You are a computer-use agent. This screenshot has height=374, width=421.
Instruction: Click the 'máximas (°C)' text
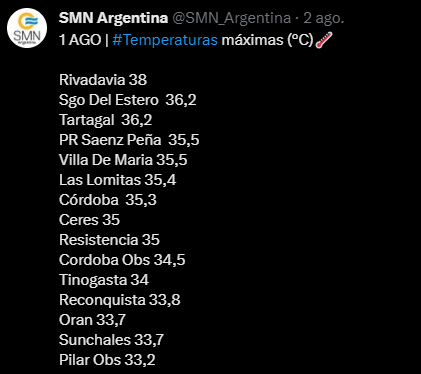coord(267,40)
